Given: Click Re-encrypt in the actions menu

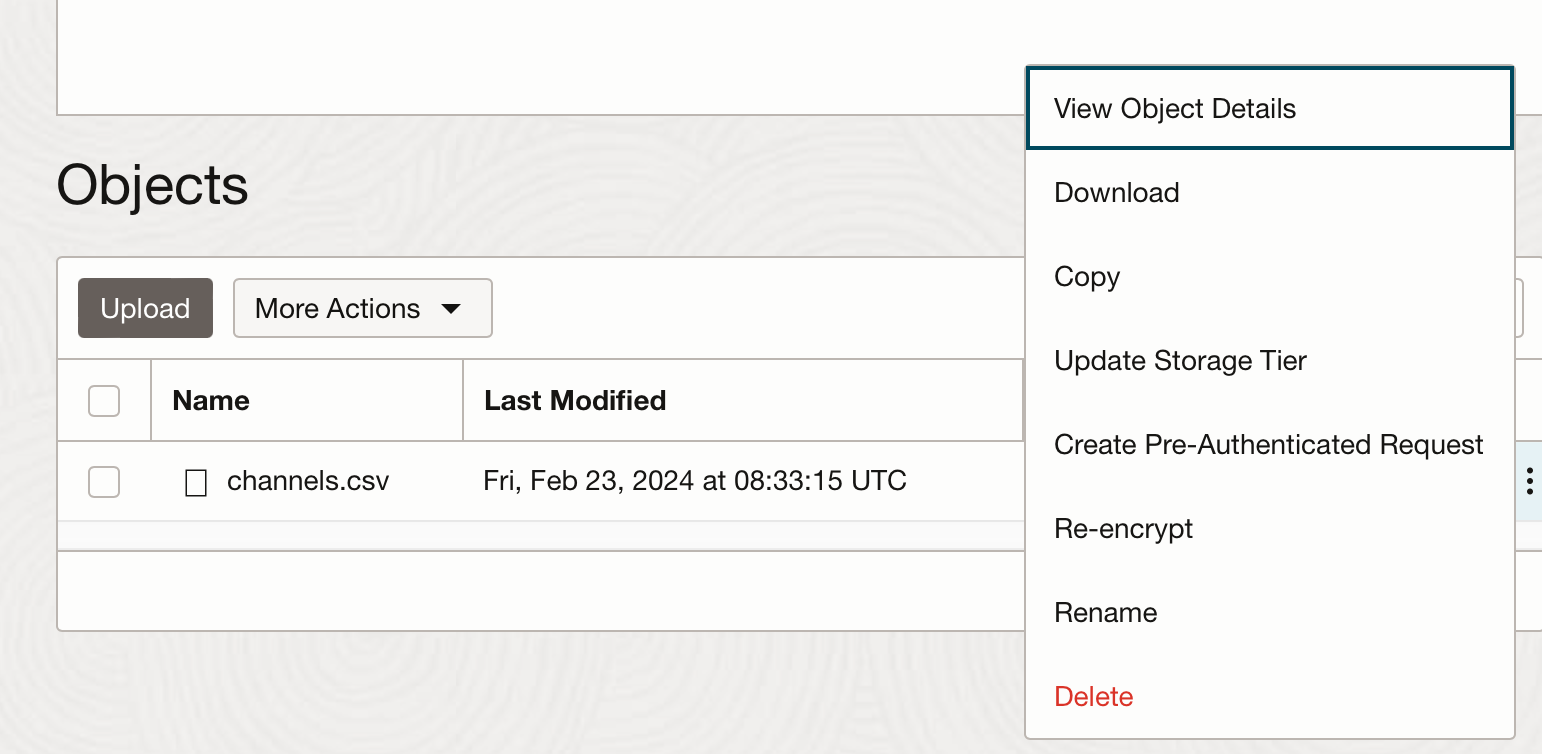Looking at the screenshot, I should coord(1123,529).
